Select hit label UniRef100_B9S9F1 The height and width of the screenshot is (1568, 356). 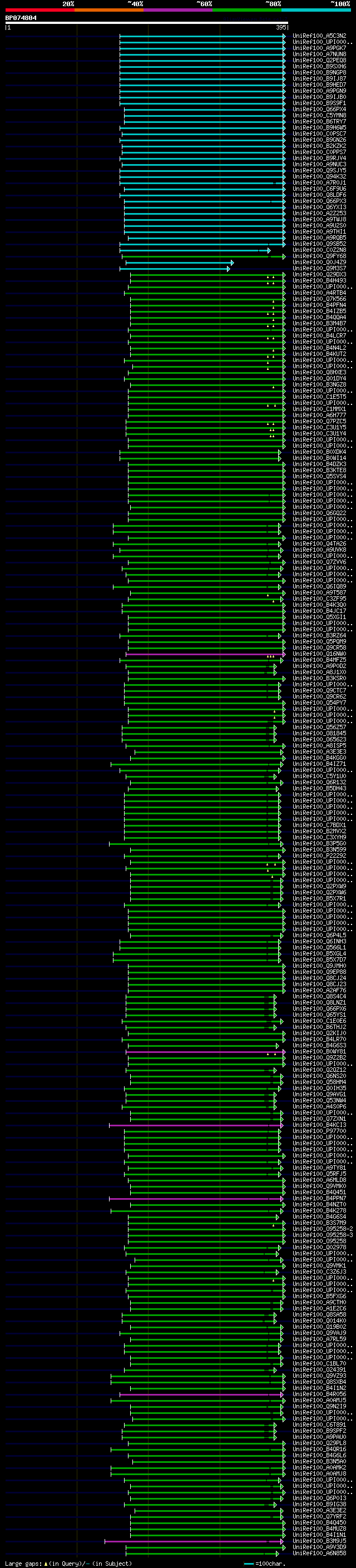pyautogui.click(x=319, y=103)
